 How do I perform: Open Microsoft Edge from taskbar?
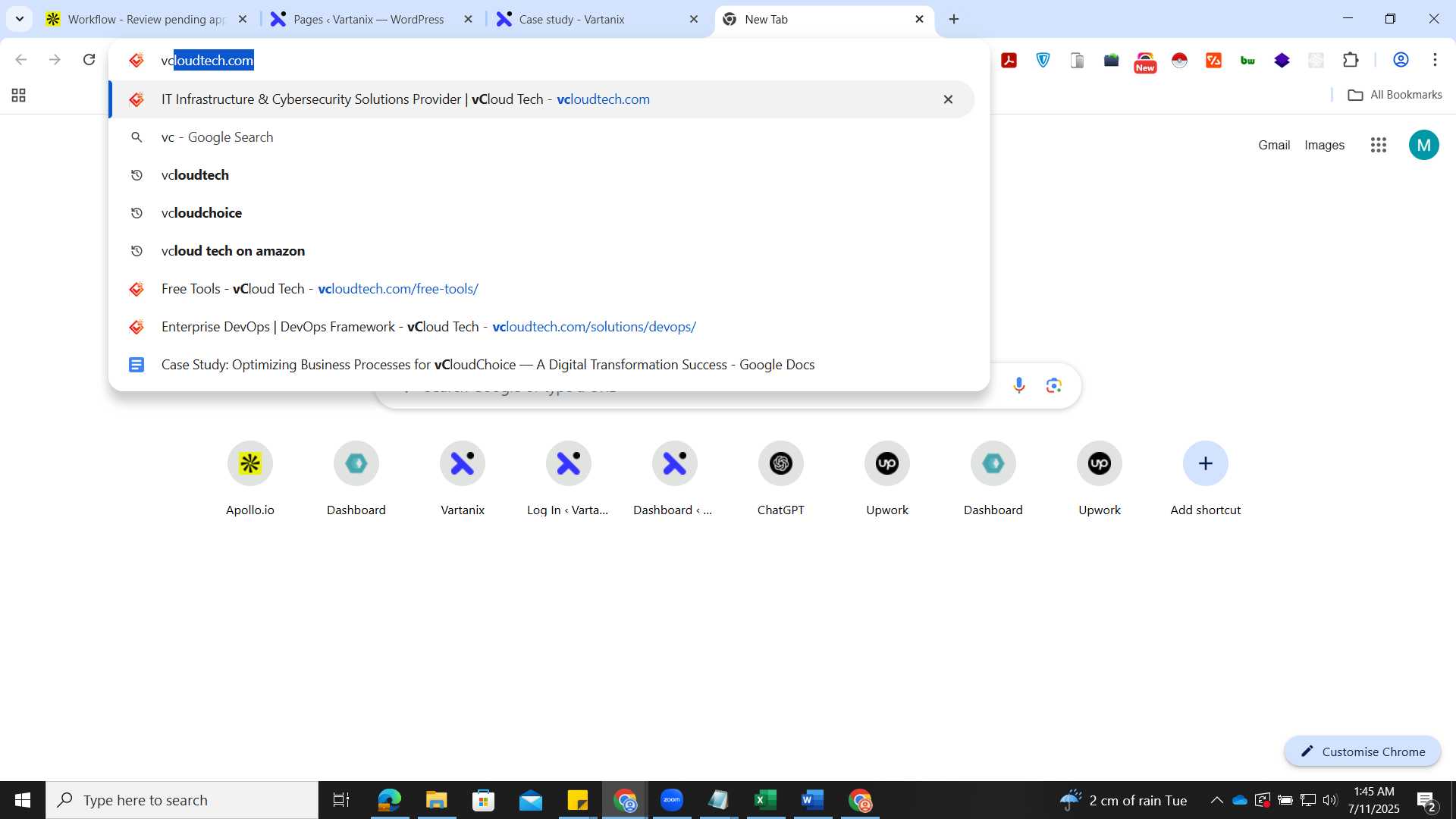coord(389,800)
